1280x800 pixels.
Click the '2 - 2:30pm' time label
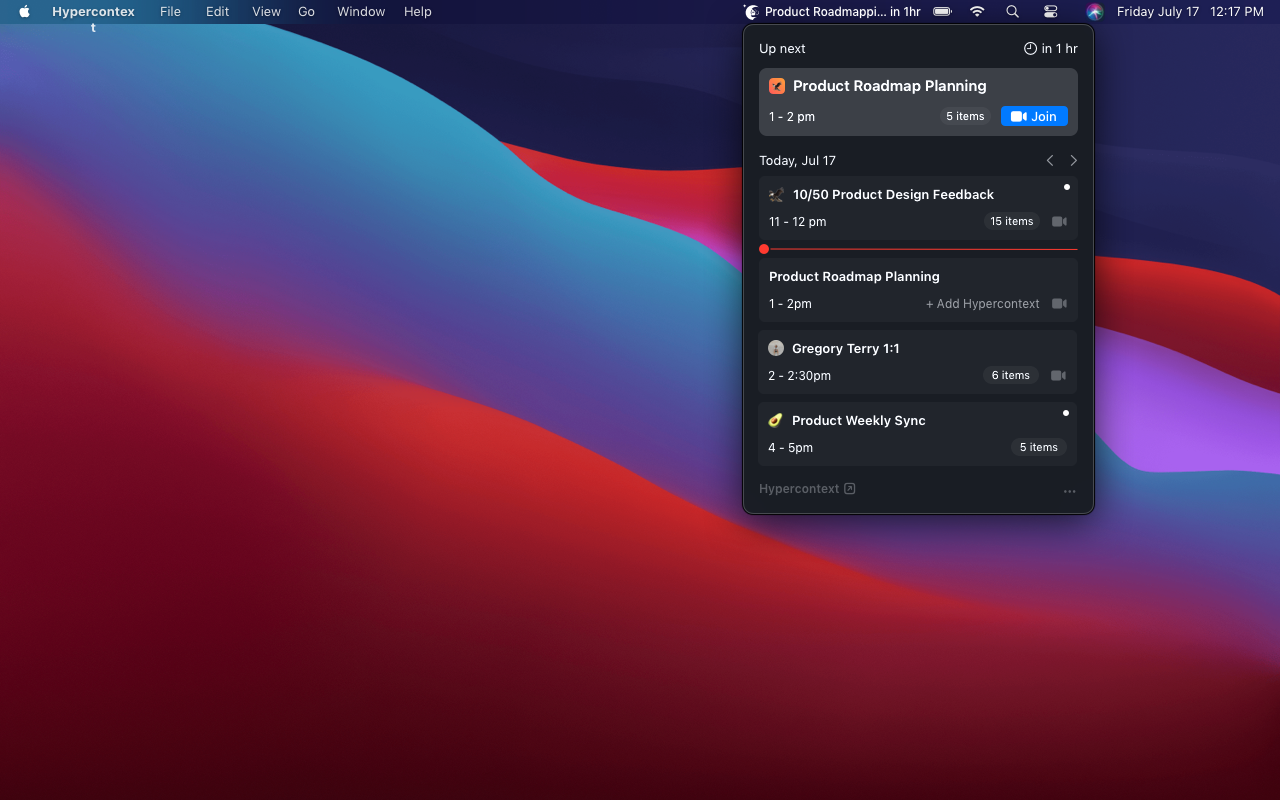[799, 375]
